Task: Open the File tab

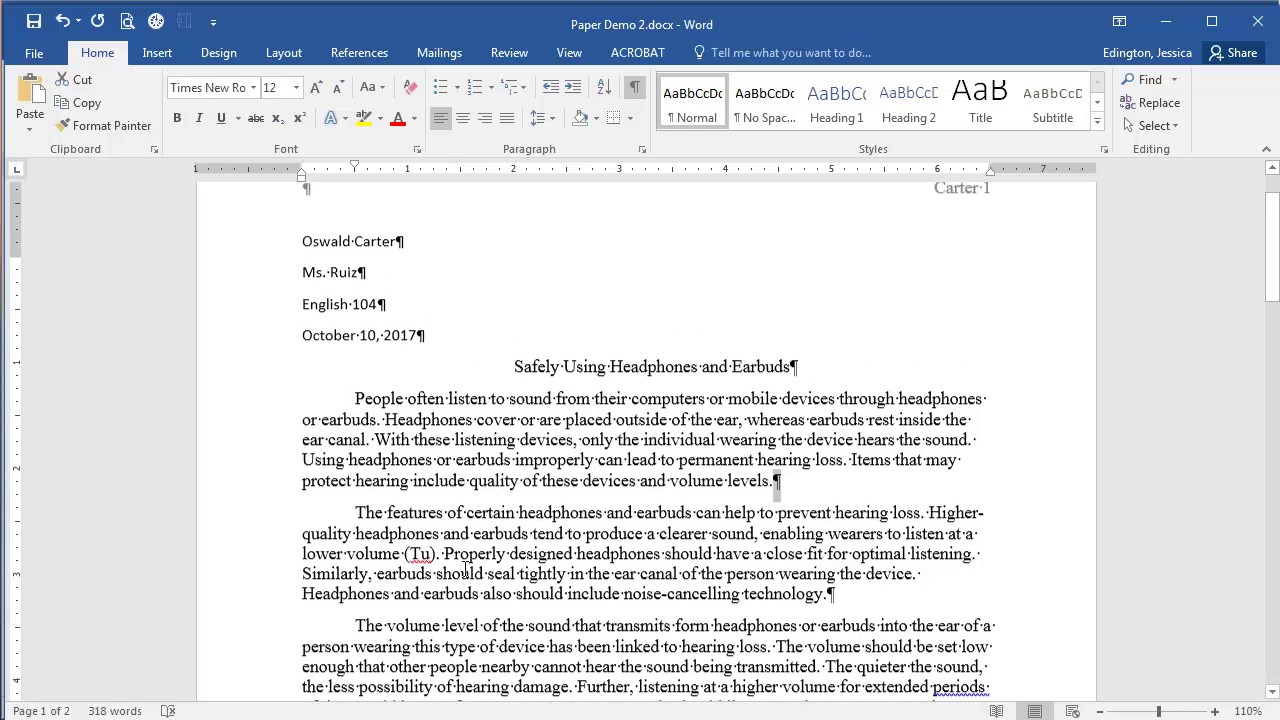Action: (x=34, y=53)
